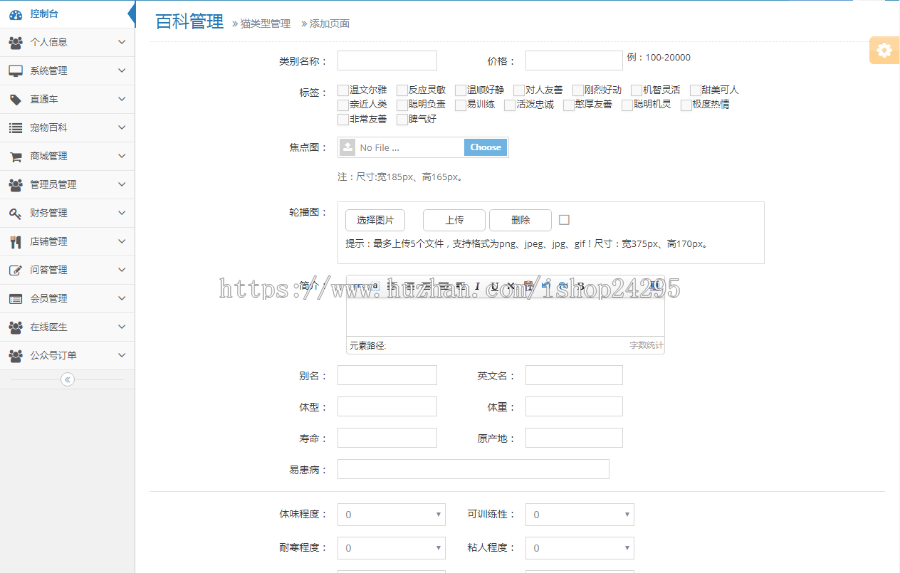Click the 直通车 tag icon
The height and width of the screenshot is (573, 900).
click(x=15, y=99)
